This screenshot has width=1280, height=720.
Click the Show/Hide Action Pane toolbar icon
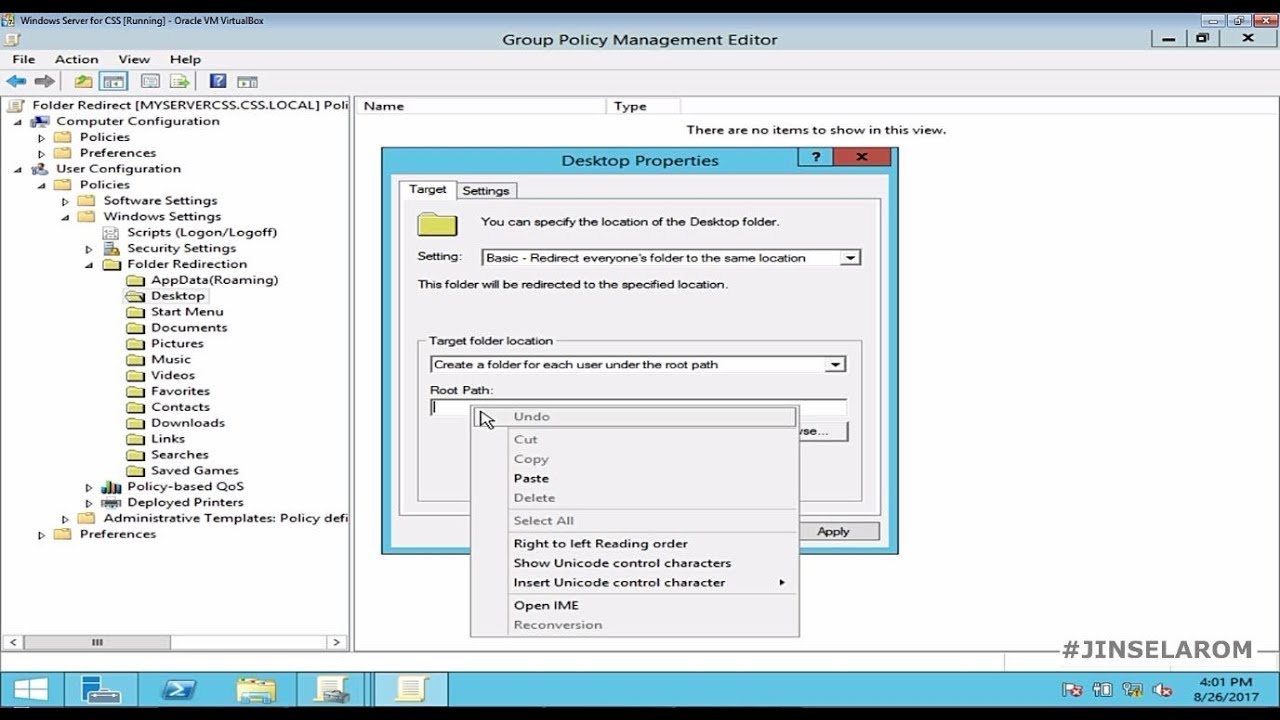(x=247, y=82)
